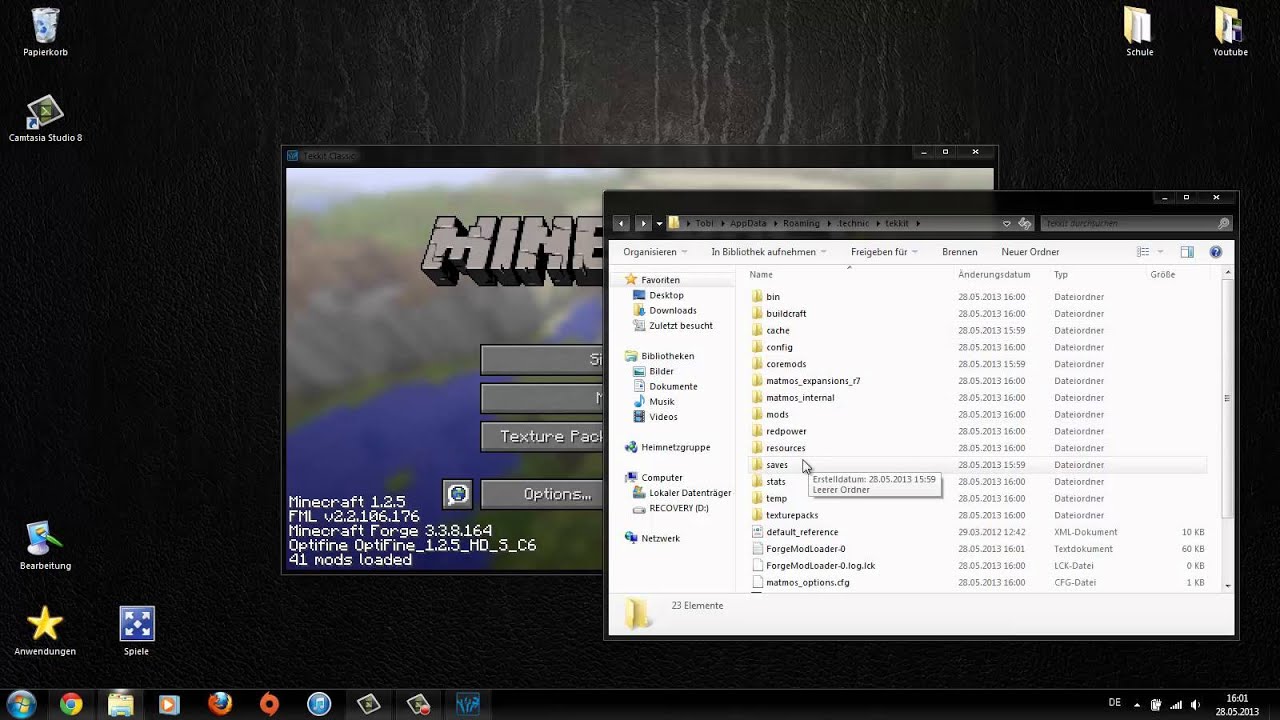Switch to Windows Explorer in the taskbar
This screenshot has height=720, width=1280.
(x=120, y=705)
